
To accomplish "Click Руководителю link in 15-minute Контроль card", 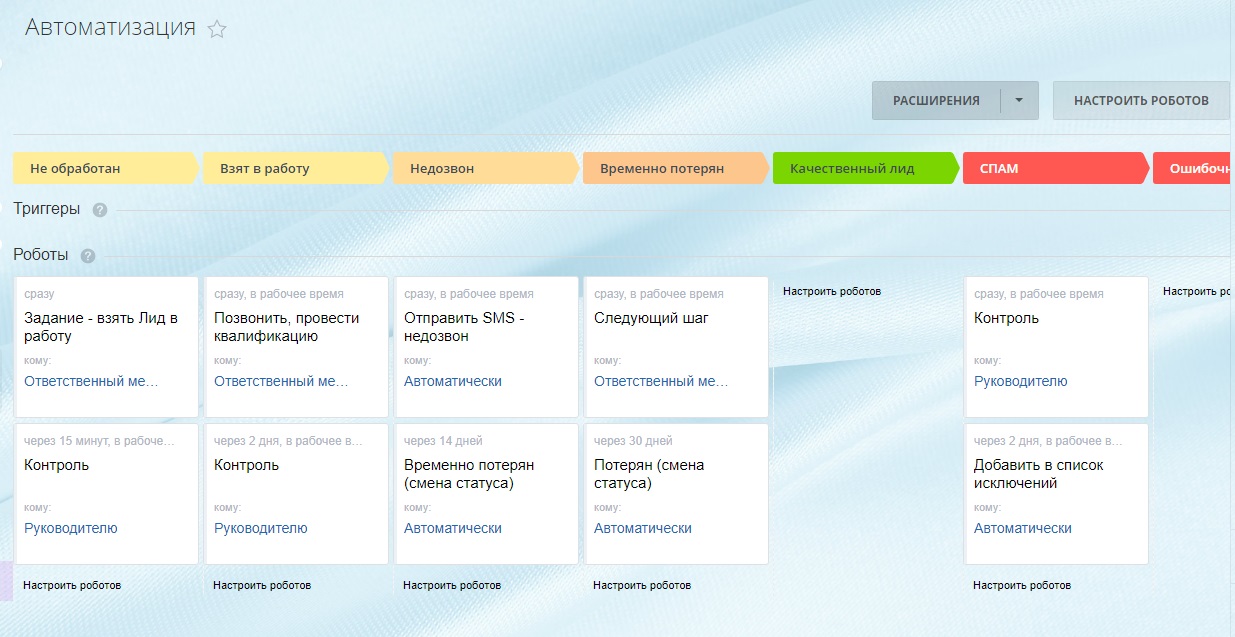I will click(71, 528).
